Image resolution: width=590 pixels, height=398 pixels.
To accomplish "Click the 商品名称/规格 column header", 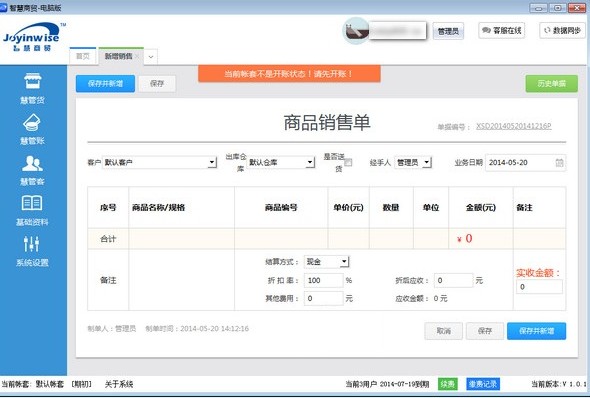I will (x=181, y=208).
